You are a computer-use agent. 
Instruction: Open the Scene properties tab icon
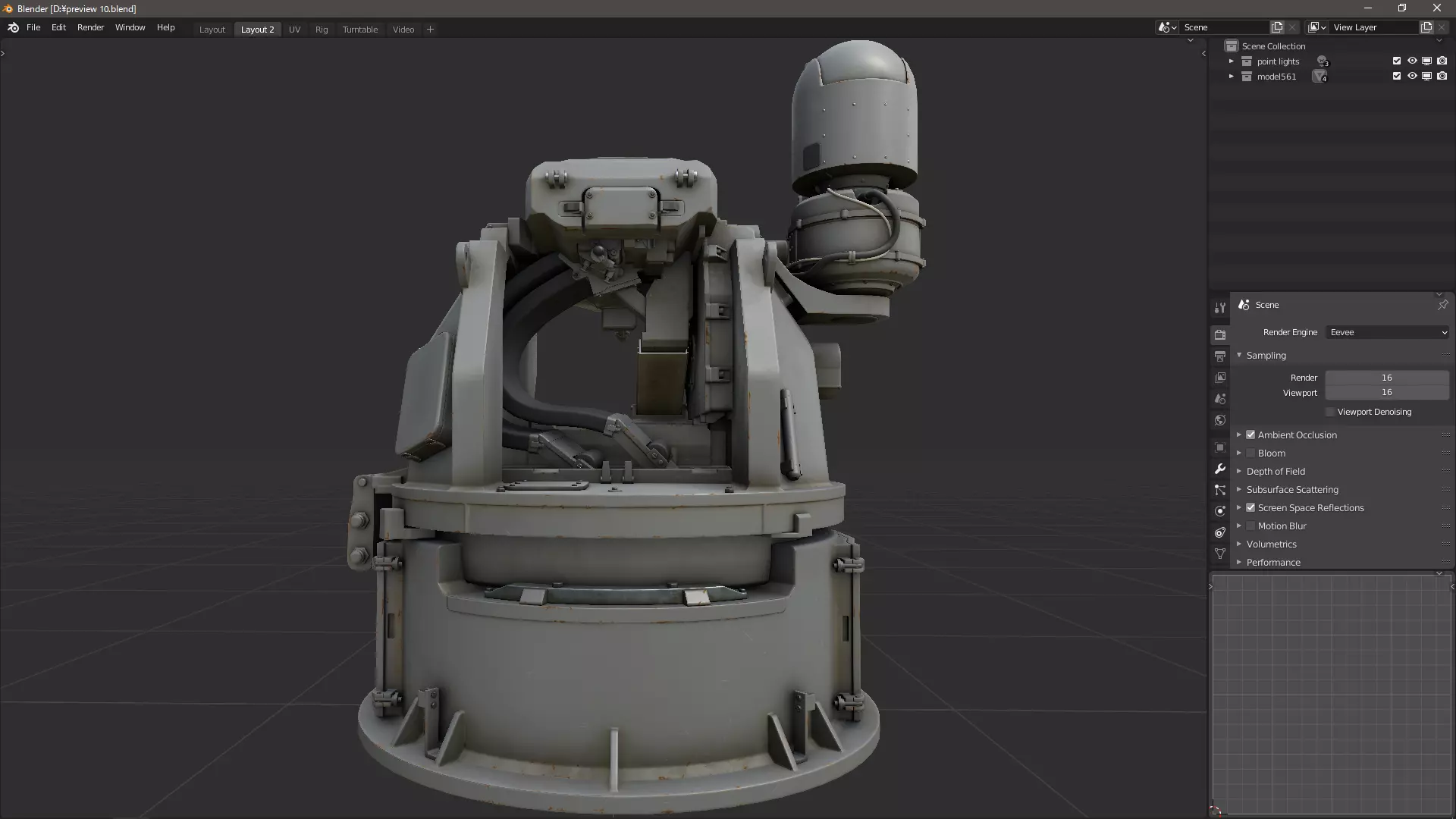1219,398
